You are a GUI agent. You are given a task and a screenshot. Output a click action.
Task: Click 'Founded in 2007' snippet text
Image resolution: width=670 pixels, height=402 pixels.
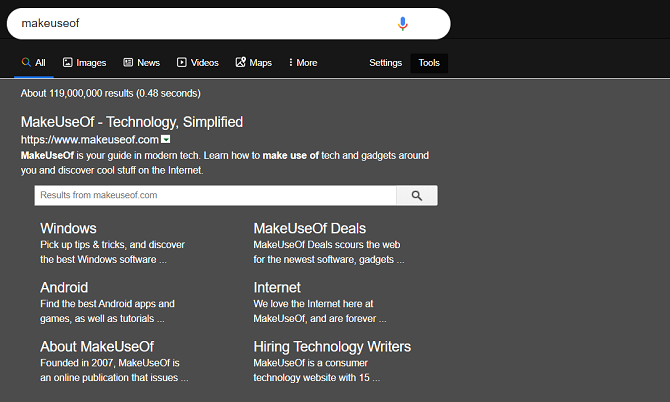[114, 370]
